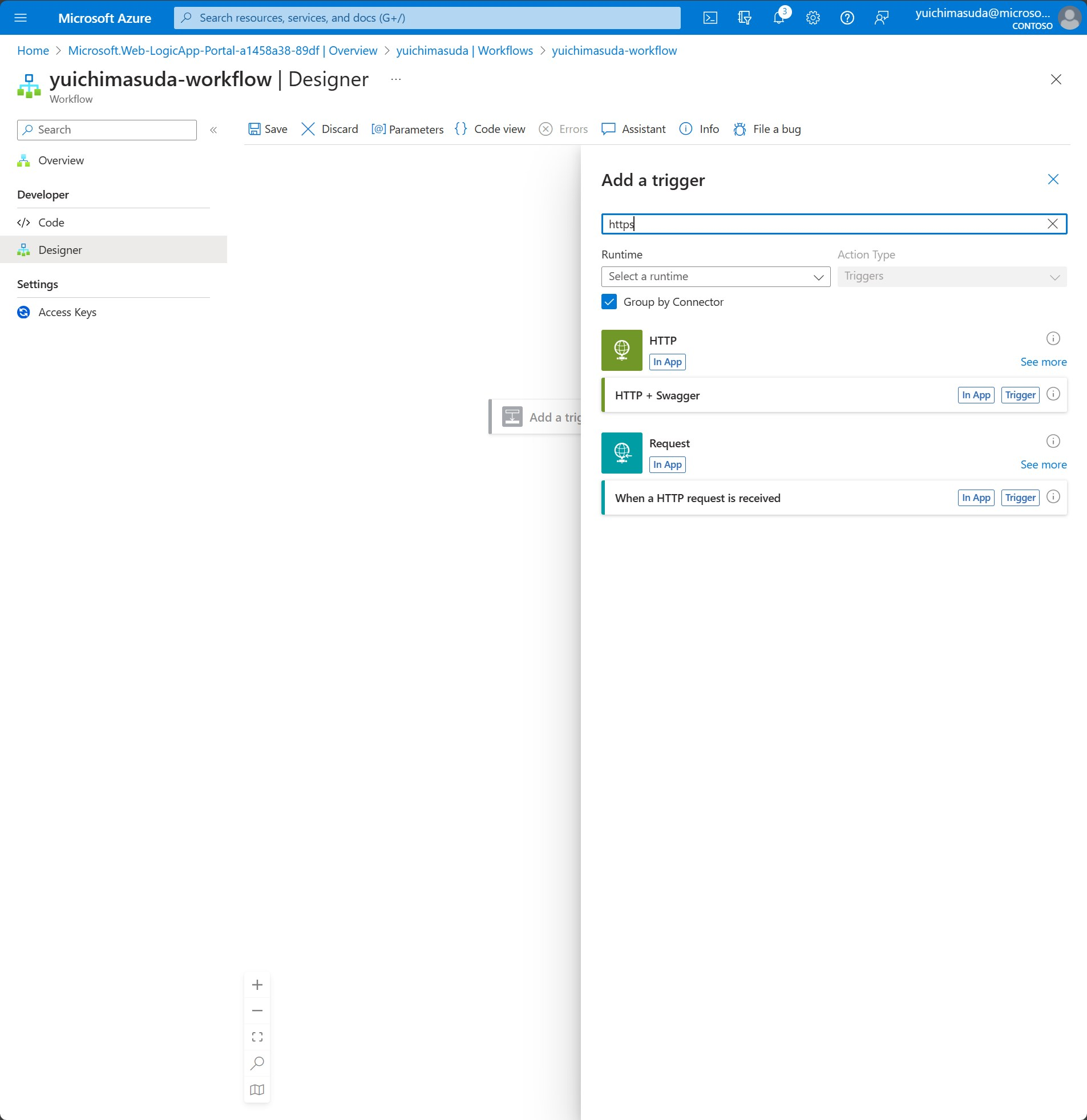Open the Help question mark icon

click(847, 18)
